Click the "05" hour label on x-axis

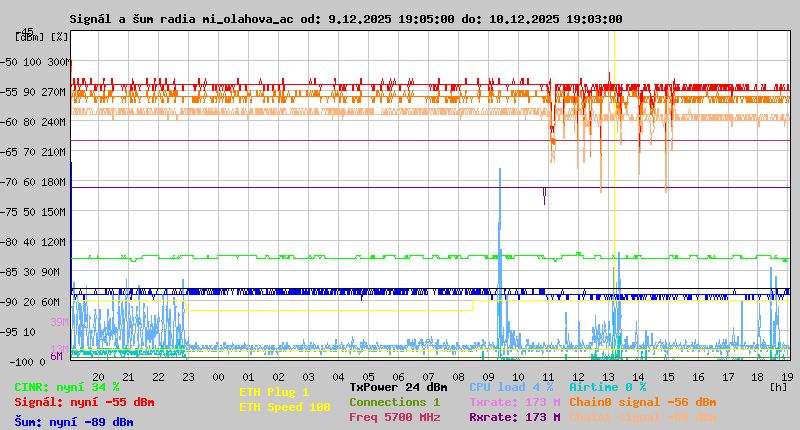368,377
